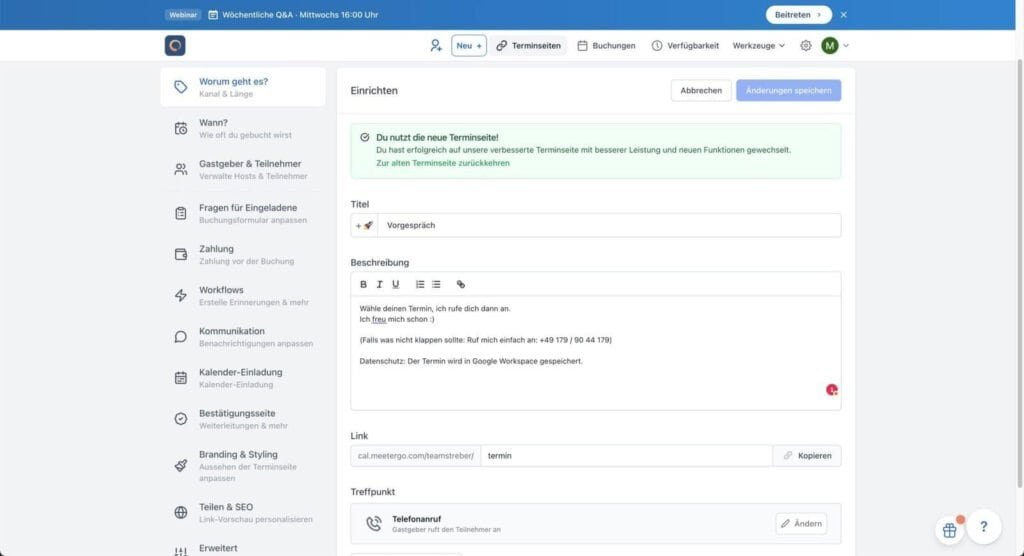
Task: Open Kommunikation section
Action: 243,336
